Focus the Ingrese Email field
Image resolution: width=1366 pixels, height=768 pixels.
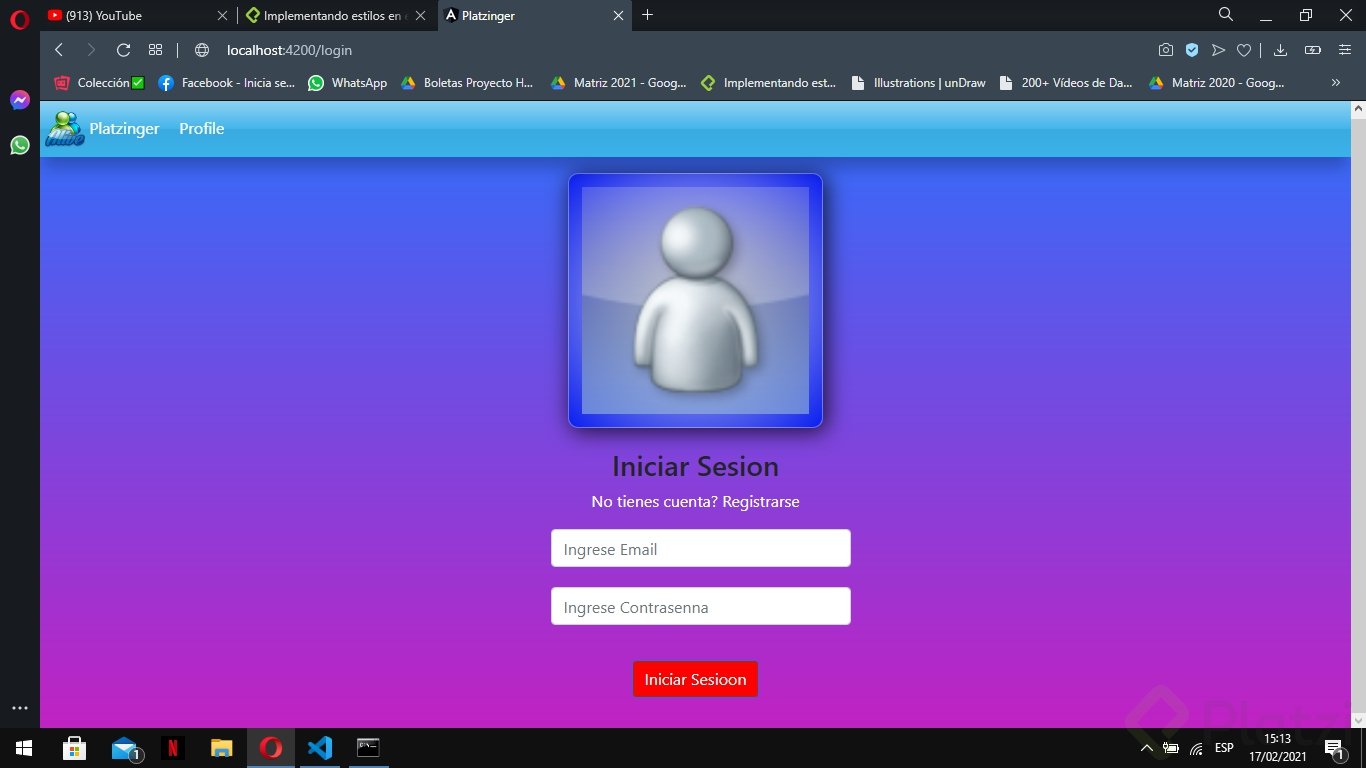[701, 549]
